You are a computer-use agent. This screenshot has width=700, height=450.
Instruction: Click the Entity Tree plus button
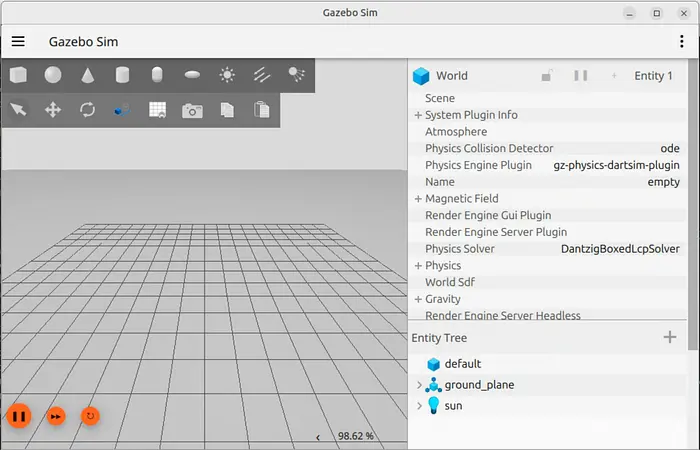coord(670,338)
